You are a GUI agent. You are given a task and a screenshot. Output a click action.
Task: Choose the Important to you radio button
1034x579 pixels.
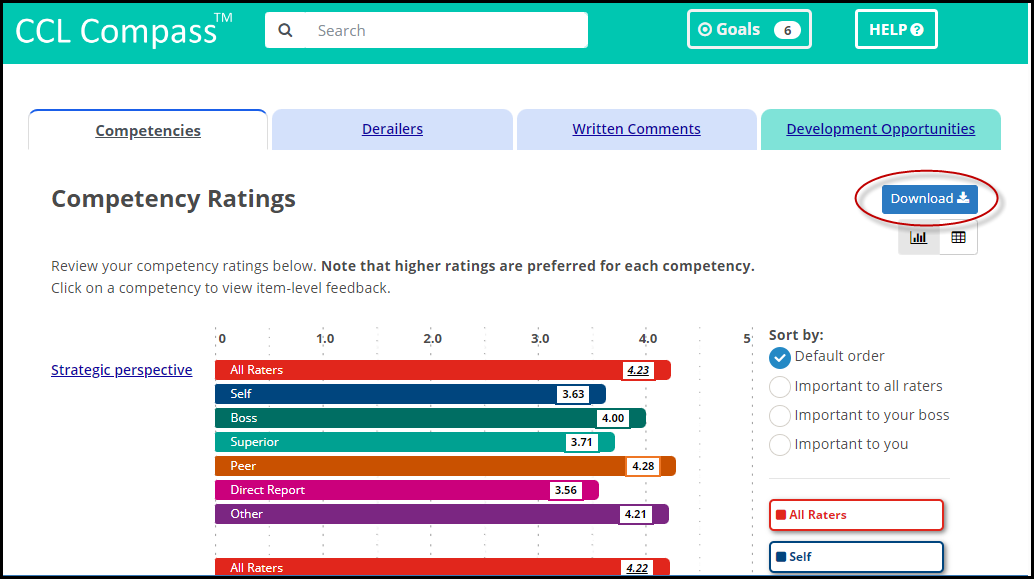coord(781,444)
